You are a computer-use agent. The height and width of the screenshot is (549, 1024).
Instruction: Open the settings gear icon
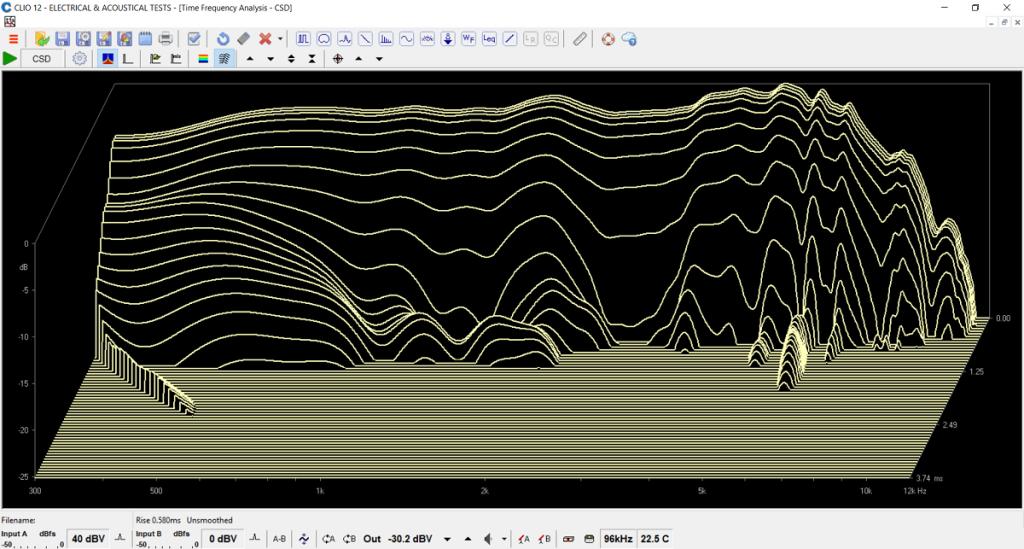[80, 59]
